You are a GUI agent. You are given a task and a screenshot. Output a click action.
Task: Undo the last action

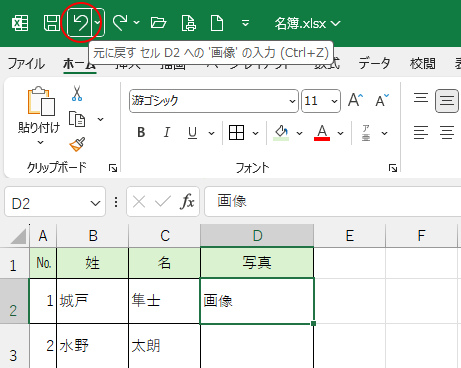tap(80, 23)
